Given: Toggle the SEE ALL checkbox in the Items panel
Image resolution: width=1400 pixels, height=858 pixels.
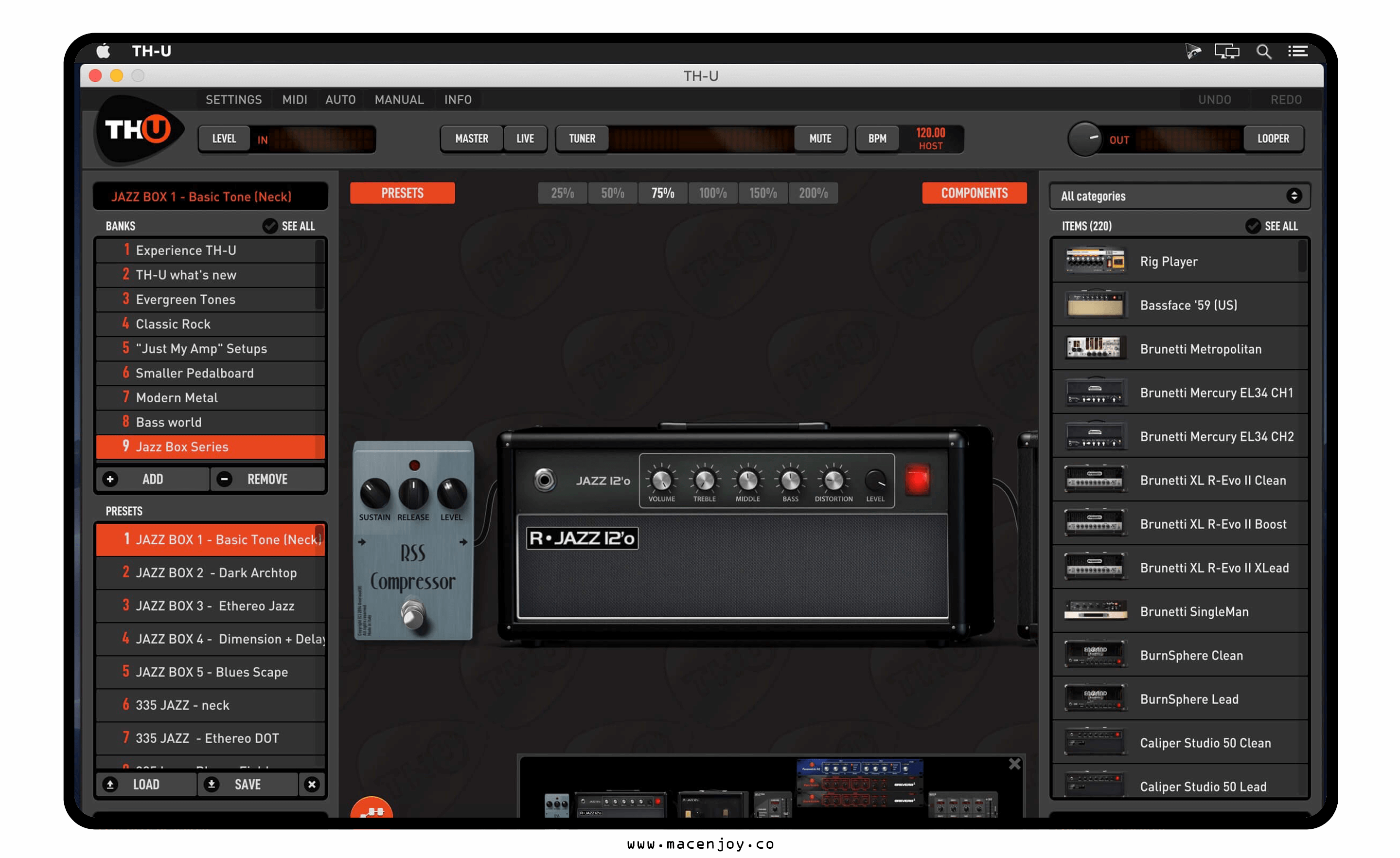Looking at the screenshot, I should [x=1254, y=226].
